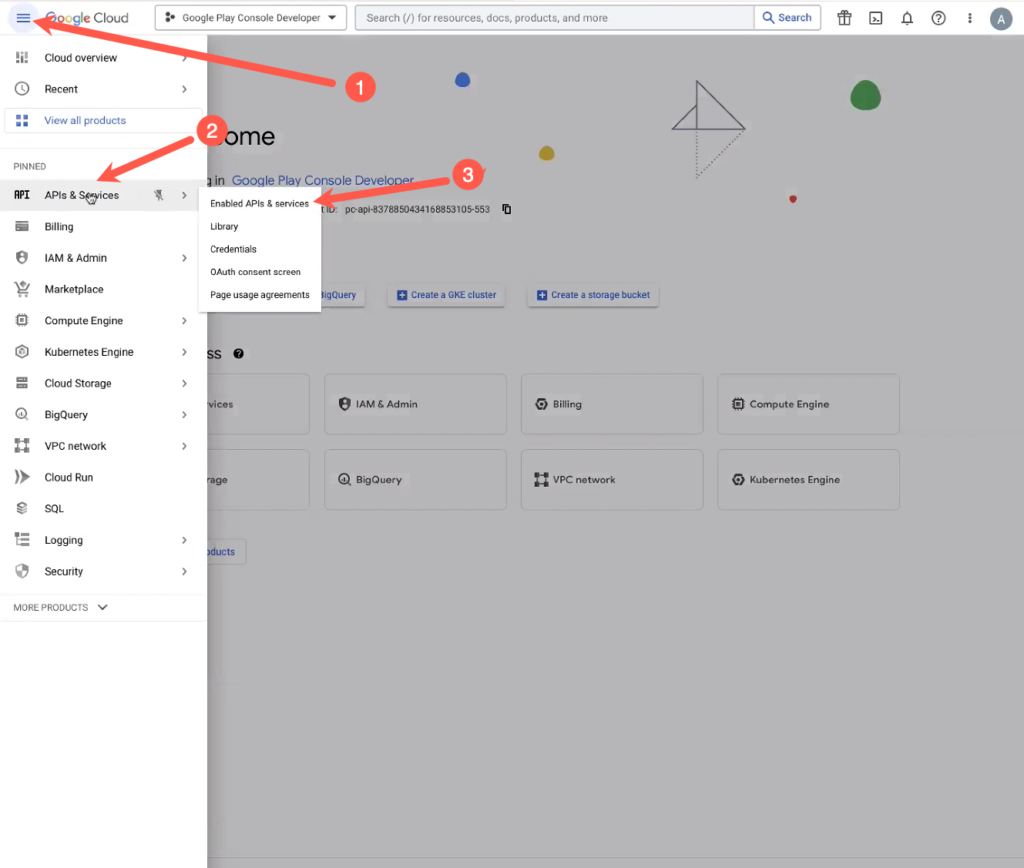Toggle the navigation menu hamburger
Screen dimensions: 1024x868
coord(23,17)
